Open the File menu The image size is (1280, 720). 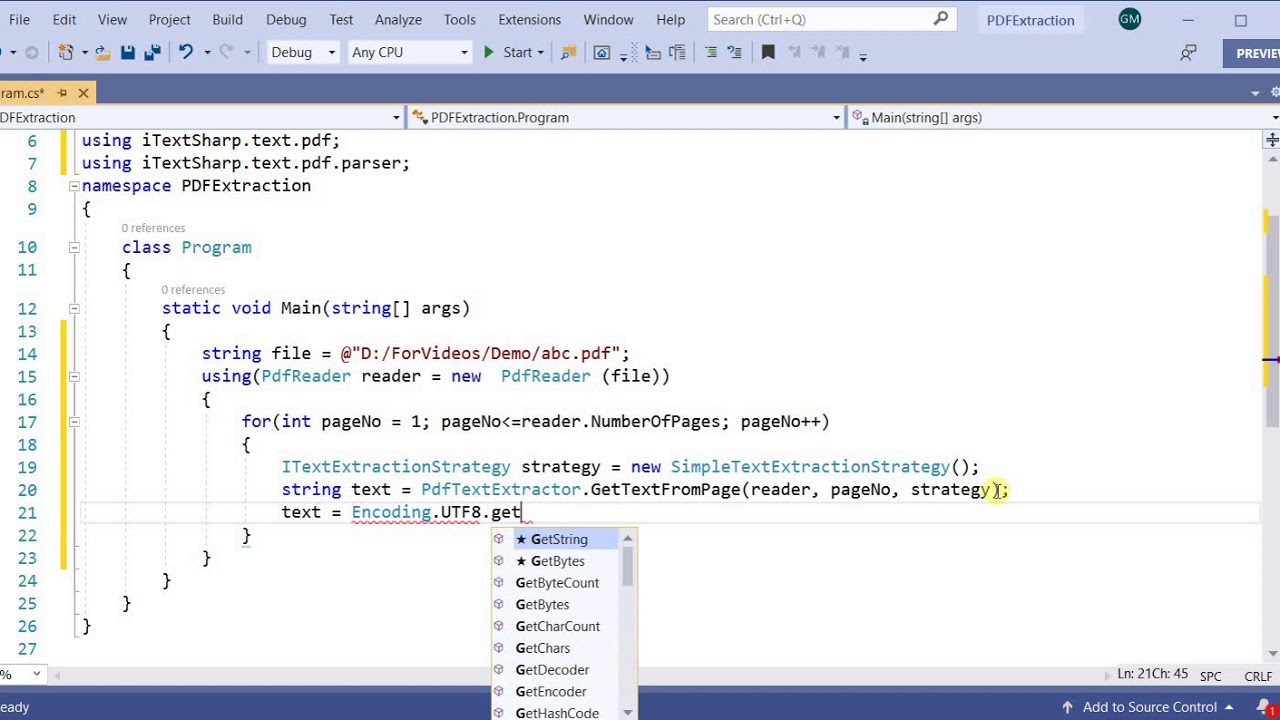(x=19, y=19)
